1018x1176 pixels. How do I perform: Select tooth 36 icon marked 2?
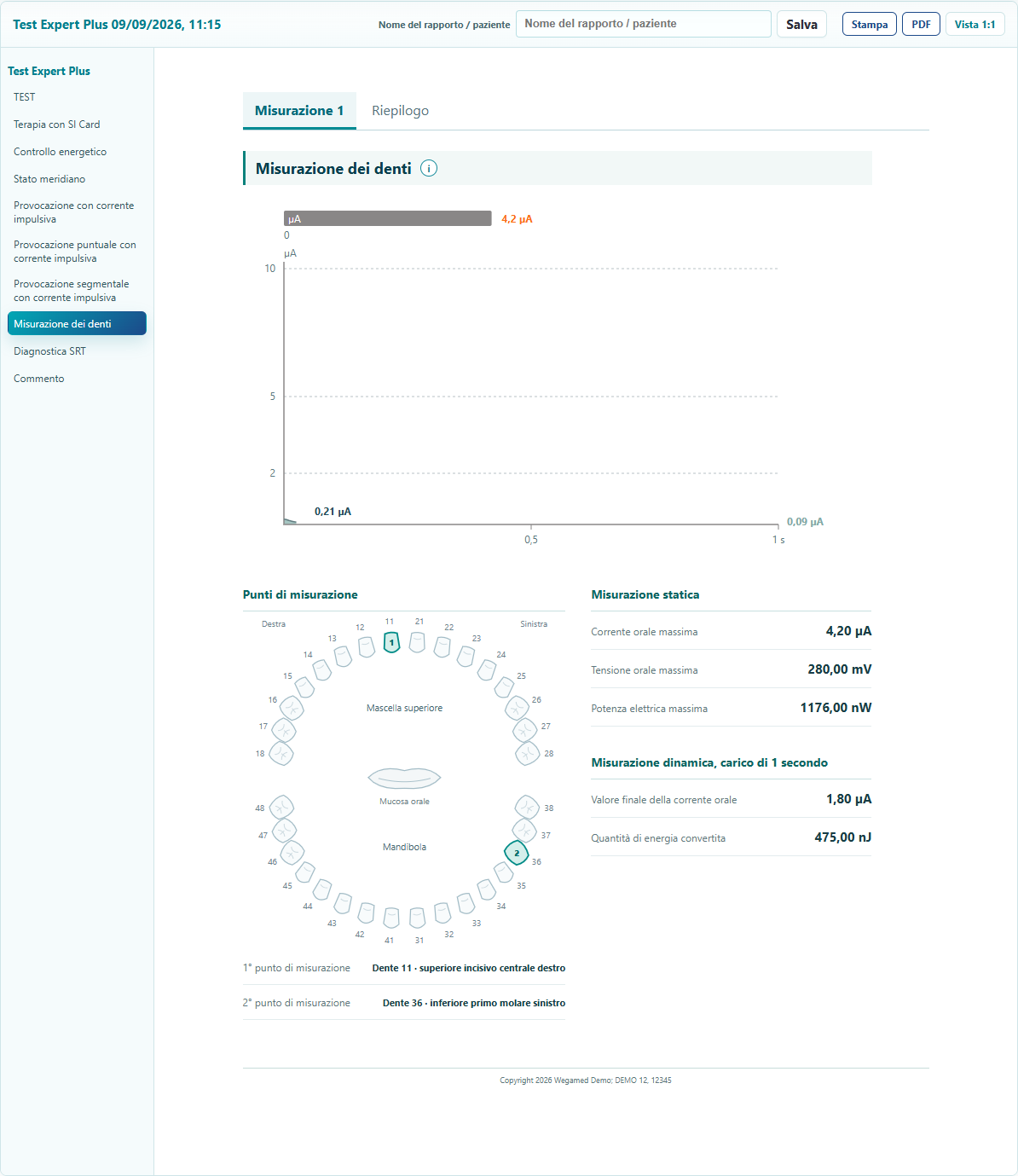click(517, 853)
